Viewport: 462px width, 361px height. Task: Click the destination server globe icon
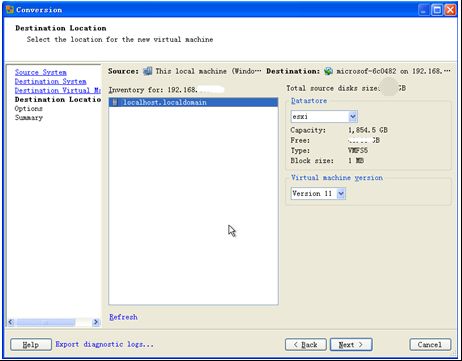328,71
